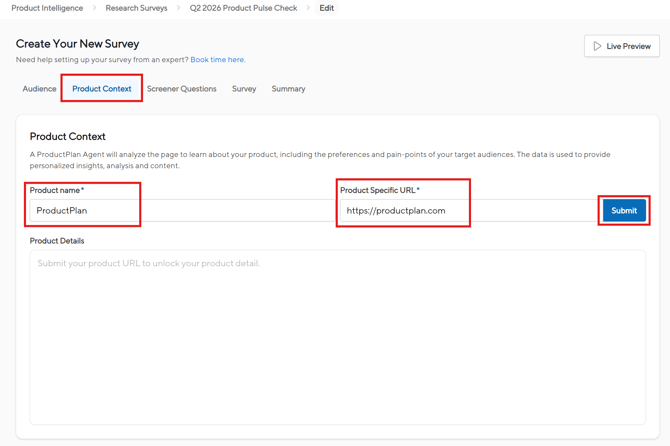Open the Screener Questions tab

(x=181, y=89)
